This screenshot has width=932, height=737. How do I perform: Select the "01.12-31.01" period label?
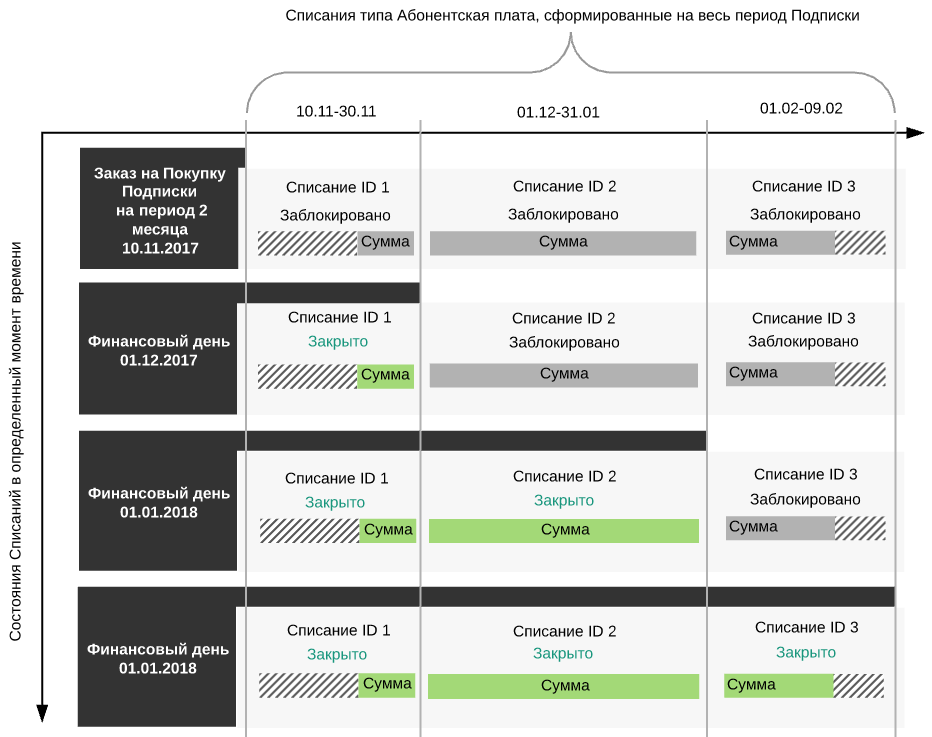pyautogui.click(x=558, y=112)
